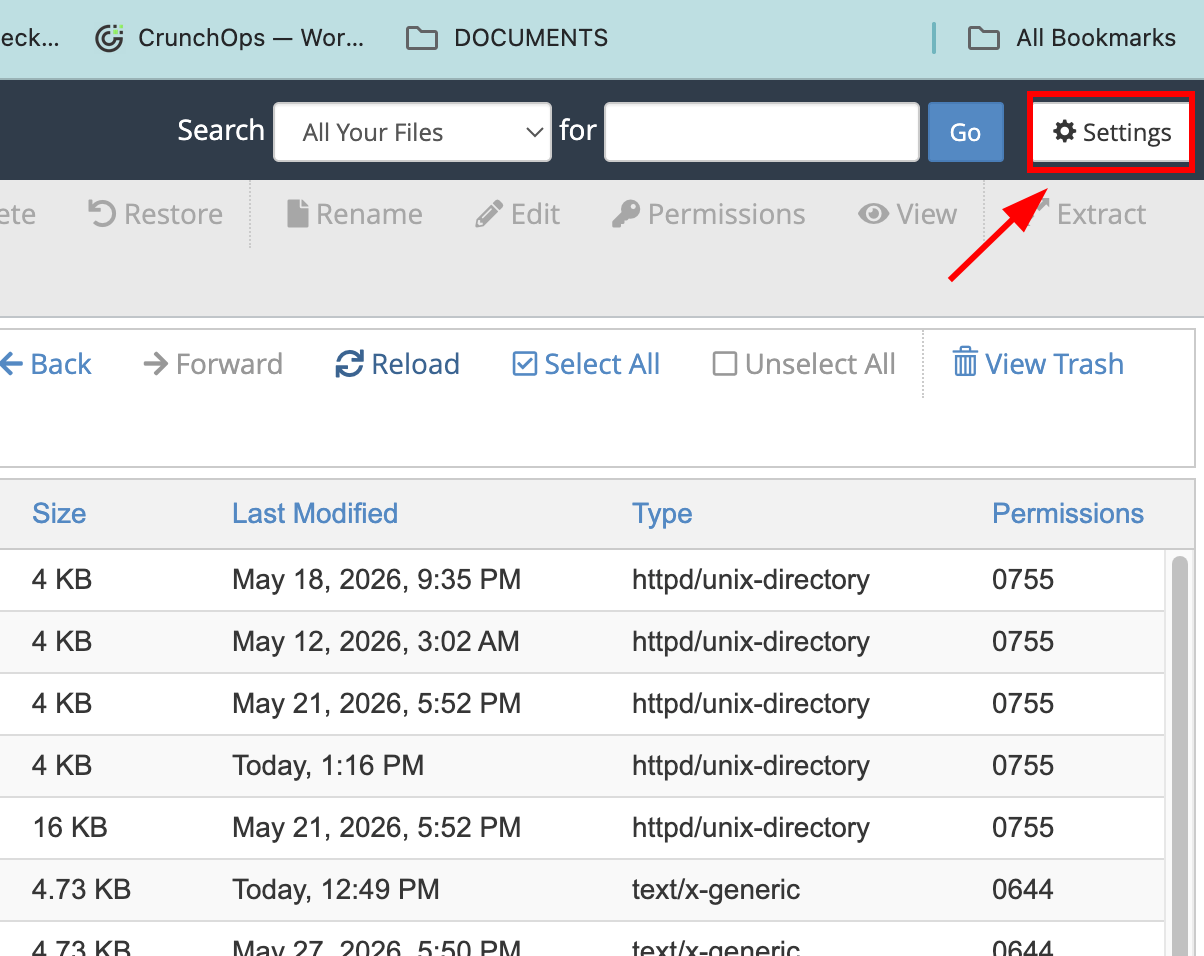Click the 0644 permissions of Today 12:49 PM row
Viewport: 1204px width, 956px height.
[x=1023, y=889]
